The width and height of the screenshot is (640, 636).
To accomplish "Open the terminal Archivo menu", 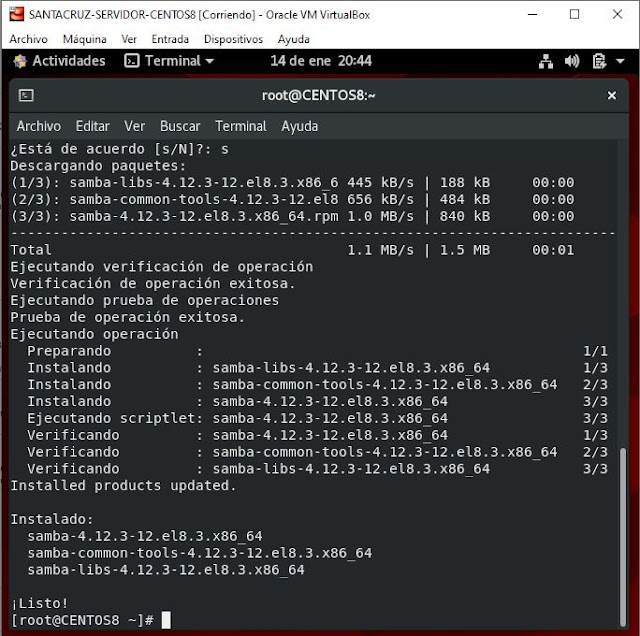I will pos(39,127).
